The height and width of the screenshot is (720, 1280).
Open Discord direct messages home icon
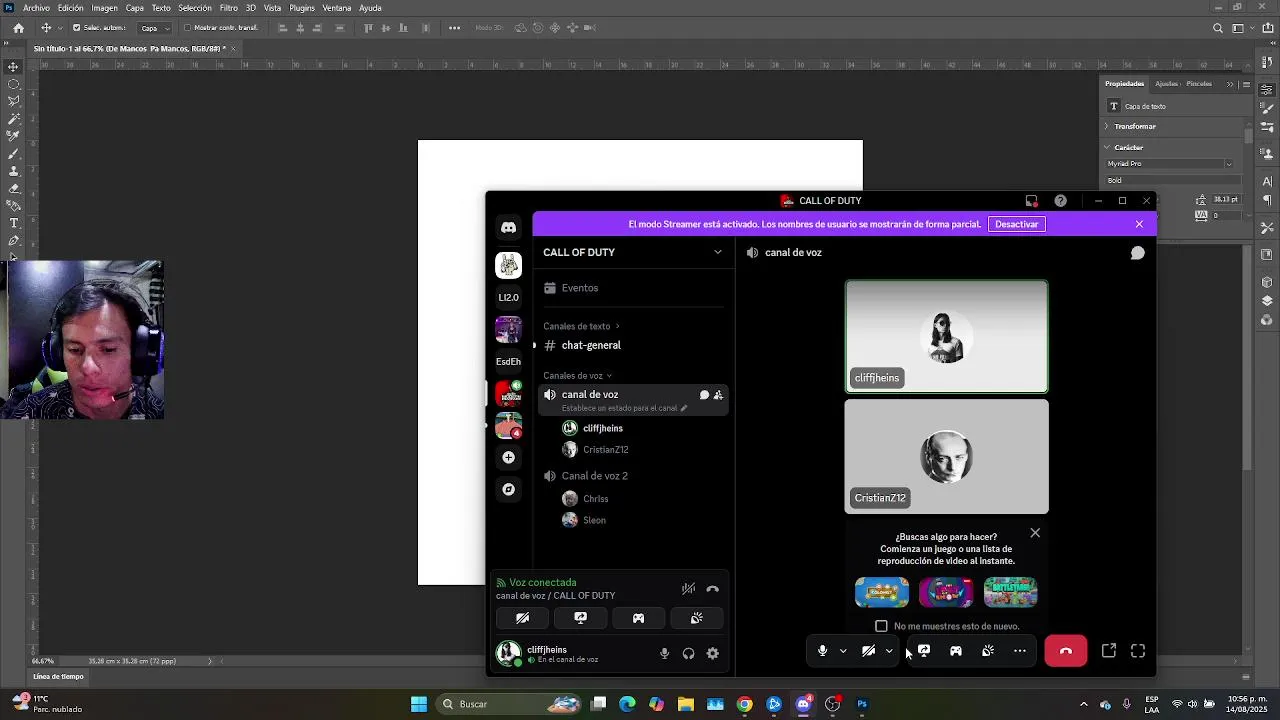[x=508, y=228]
